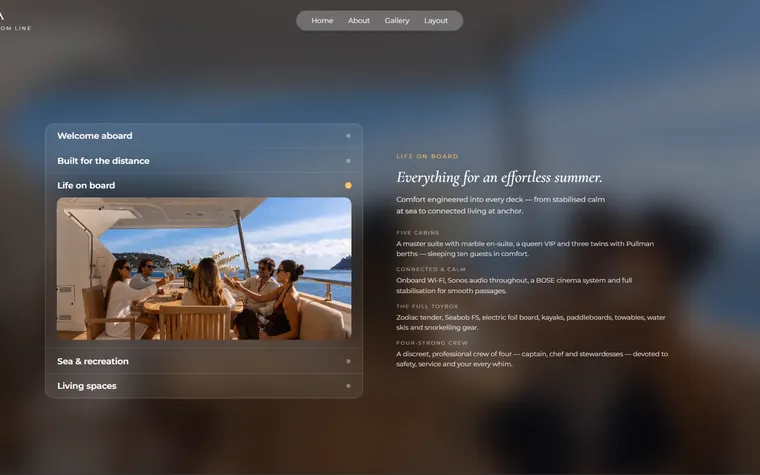Screen dimensions: 760x475
Task: Click the dot indicator beside Welcome aboard
Action: click(x=348, y=136)
